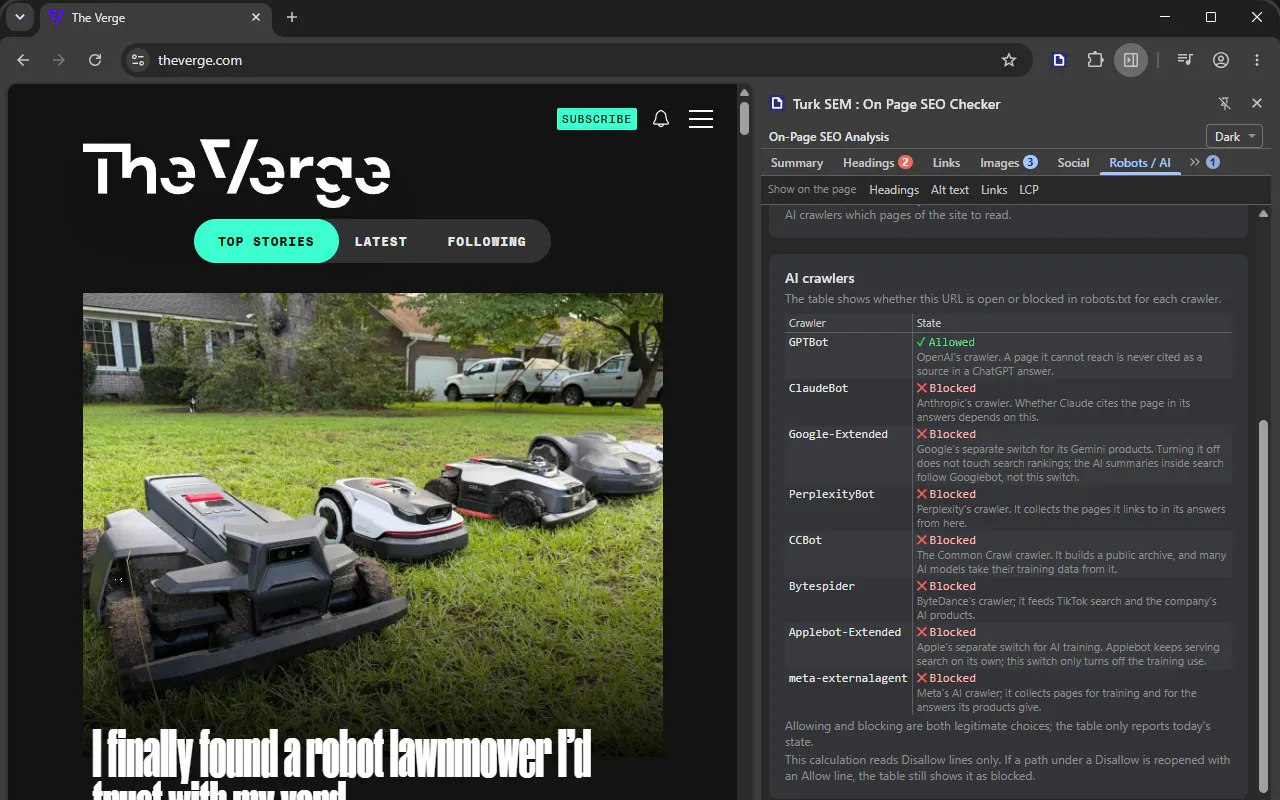Toggle Headings in Show on the page
This screenshot has height=800, width=1280.
coord(894,190)
